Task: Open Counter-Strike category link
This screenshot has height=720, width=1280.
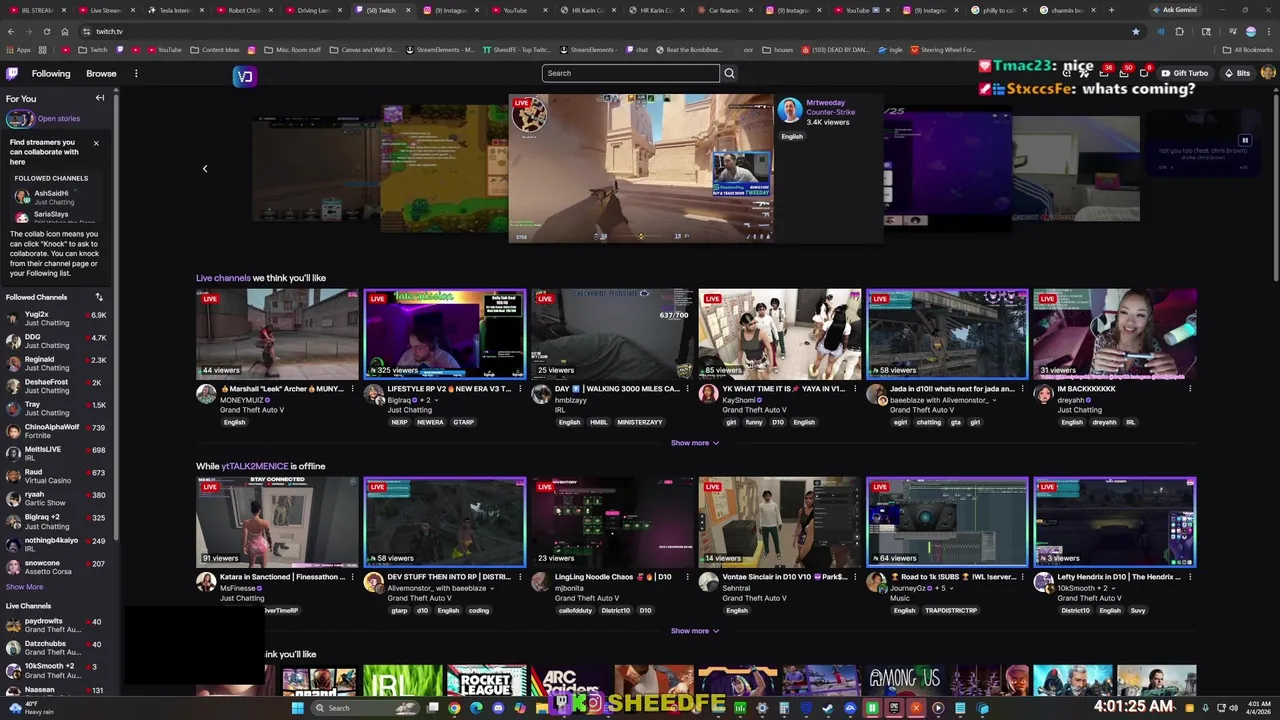Action: (830, 112)
